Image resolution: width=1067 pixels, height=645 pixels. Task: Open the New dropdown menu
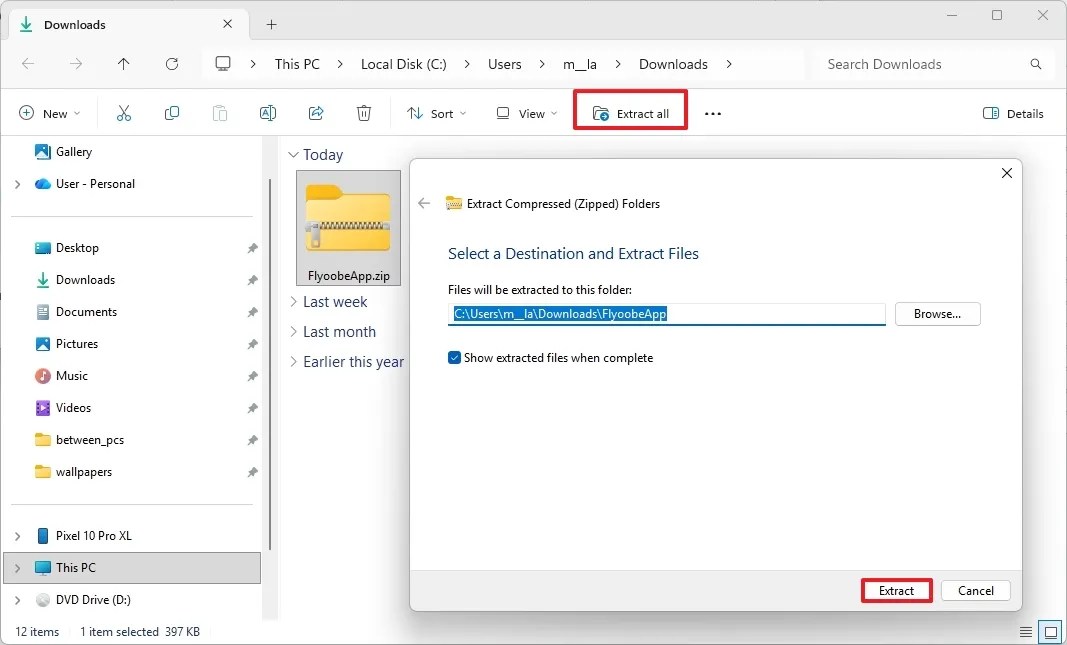pos(50,114)
